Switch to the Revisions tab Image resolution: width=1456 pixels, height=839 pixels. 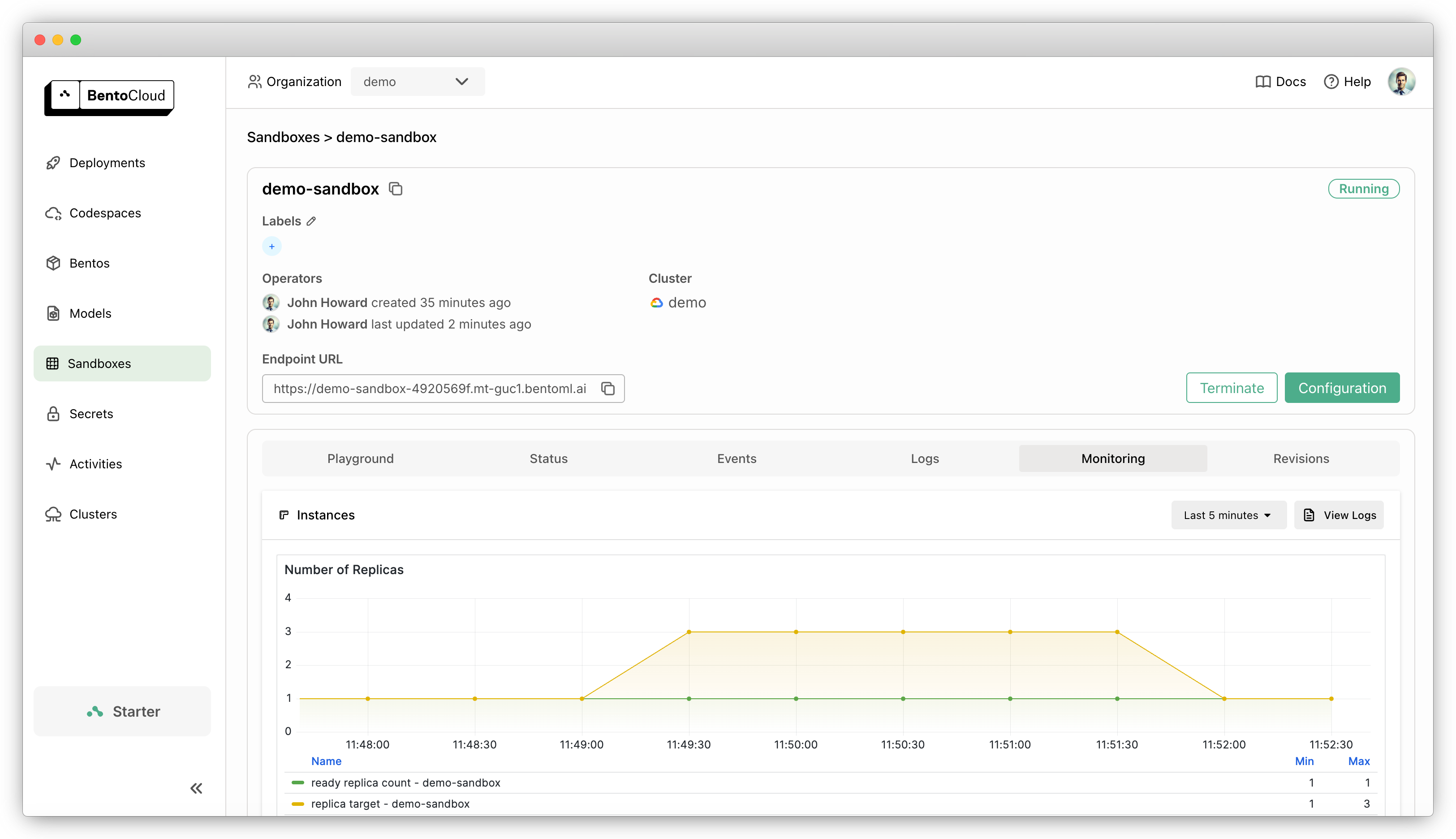(1301, 458)
